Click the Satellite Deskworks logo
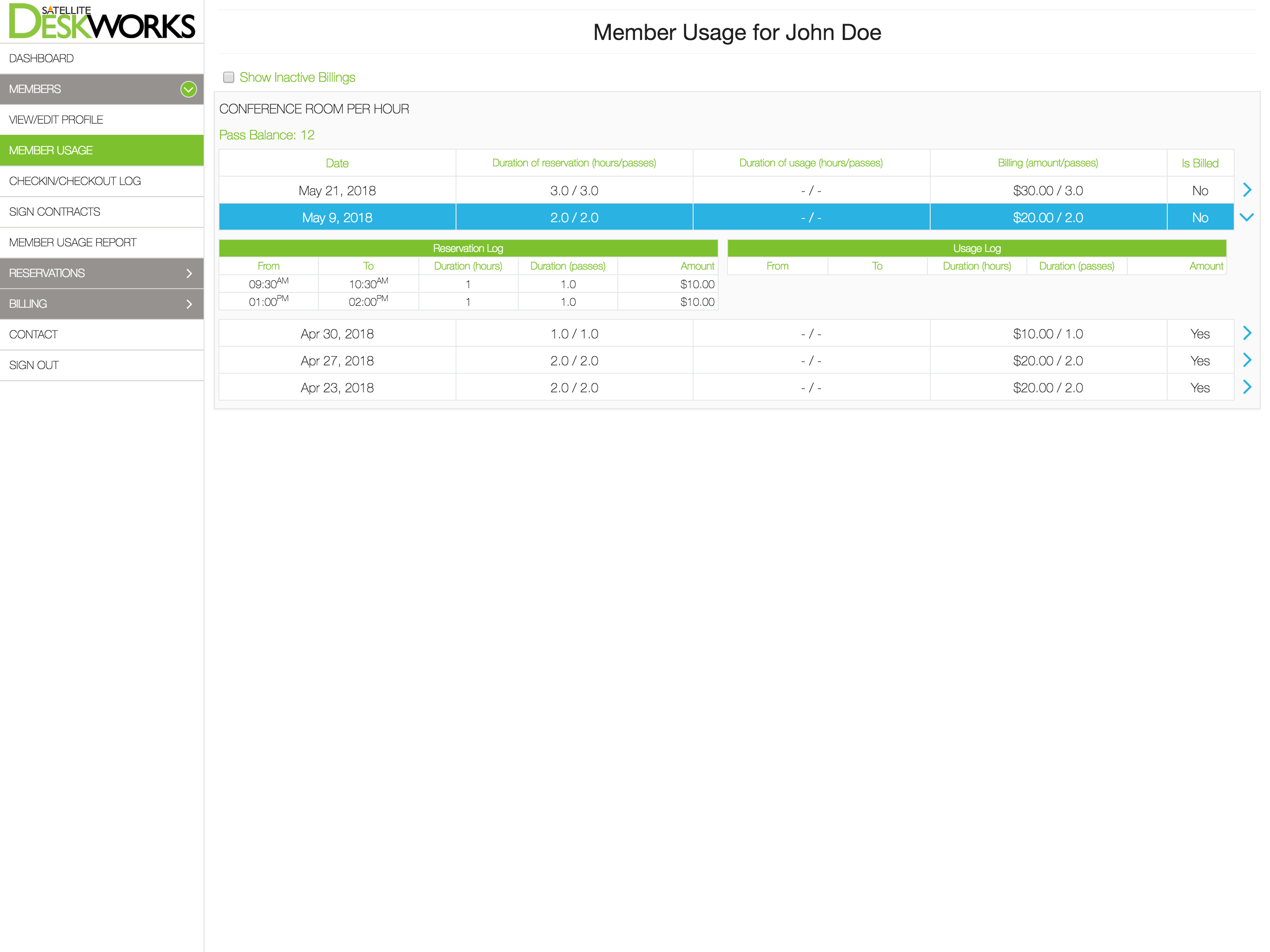This screenshot has width=1270, height=952. click(102, 21)
